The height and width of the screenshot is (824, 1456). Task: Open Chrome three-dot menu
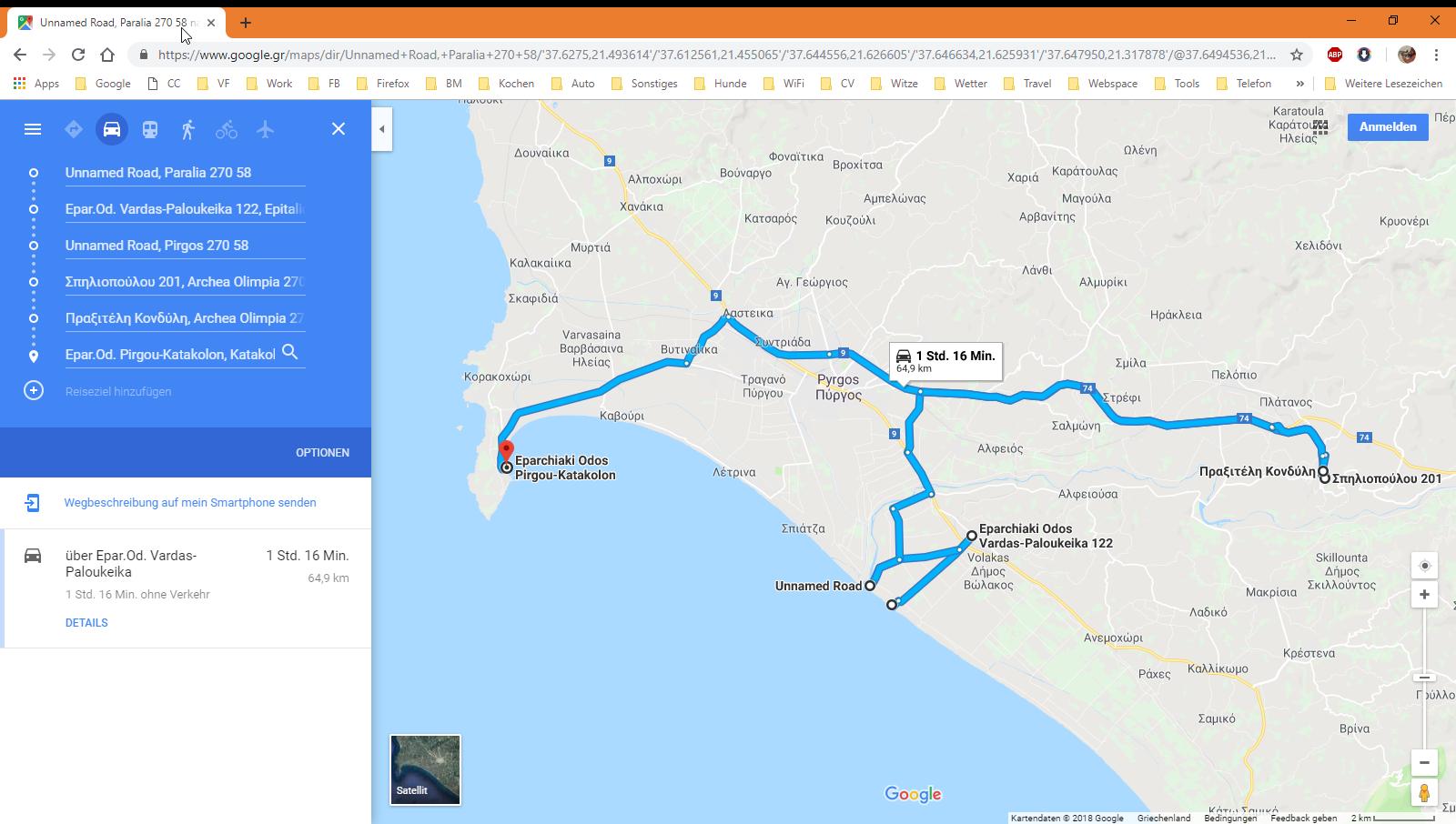pyautogui.click(x=1436, y=55)
